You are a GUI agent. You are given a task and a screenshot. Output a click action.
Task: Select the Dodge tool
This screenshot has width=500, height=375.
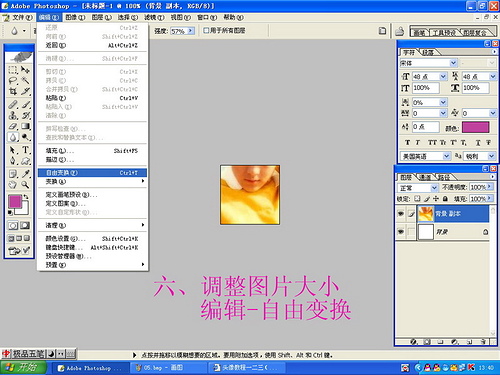coord(25,137)
